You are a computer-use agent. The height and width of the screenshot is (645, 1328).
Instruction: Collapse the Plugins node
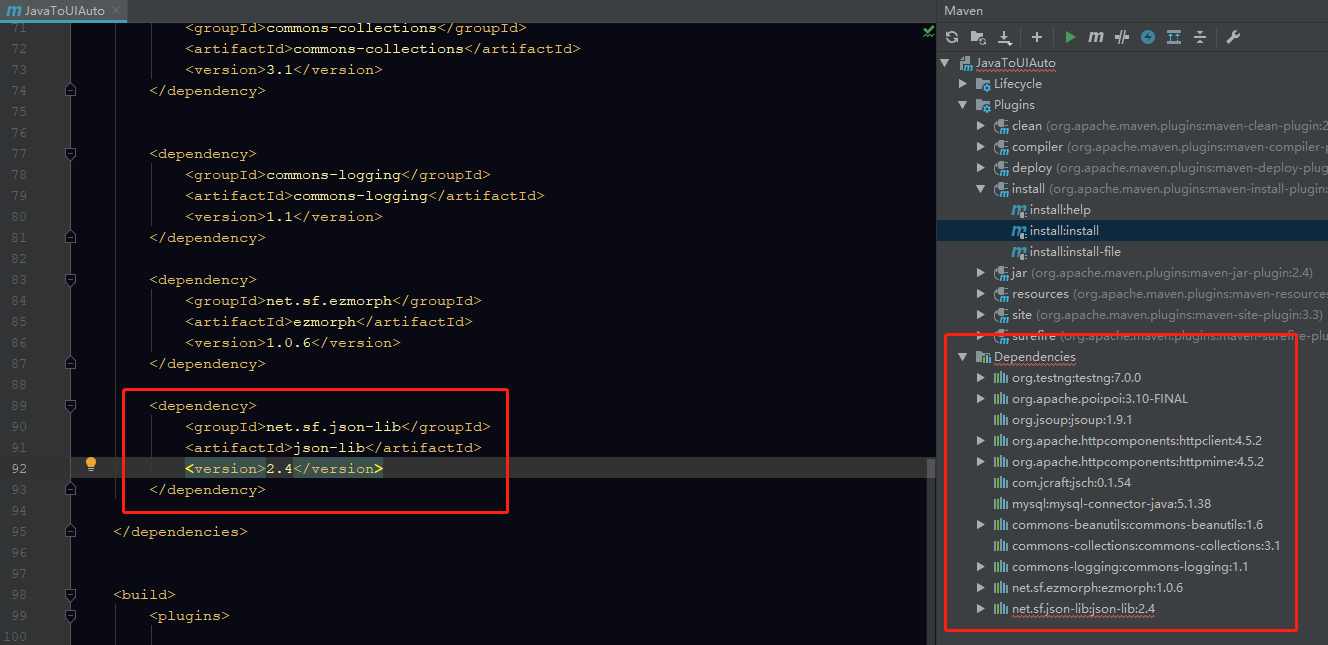point(961,104)
